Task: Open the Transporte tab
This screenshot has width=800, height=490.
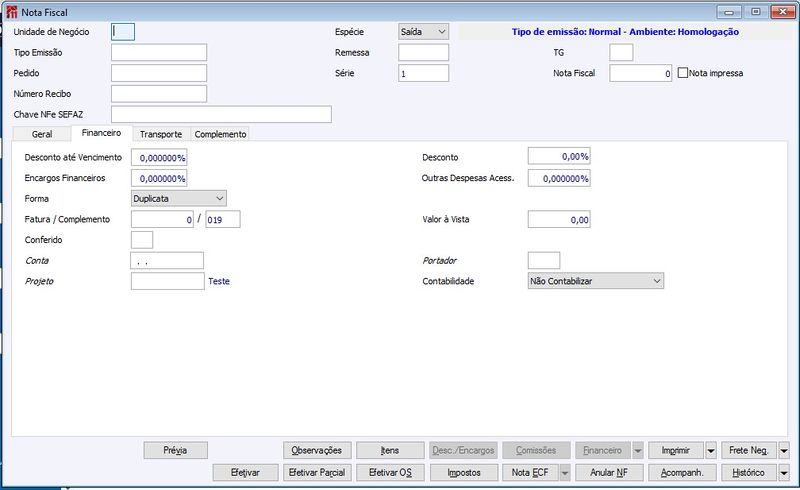Action: (x=161, y=134)
